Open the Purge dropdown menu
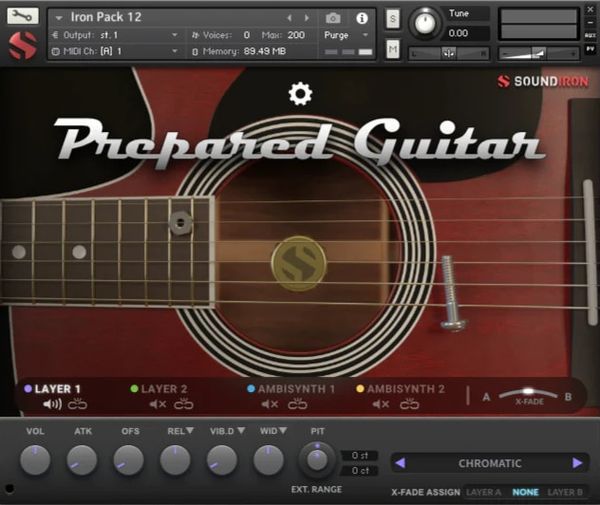Viewport: 600px width, 505px height. [x=346, y=35]
